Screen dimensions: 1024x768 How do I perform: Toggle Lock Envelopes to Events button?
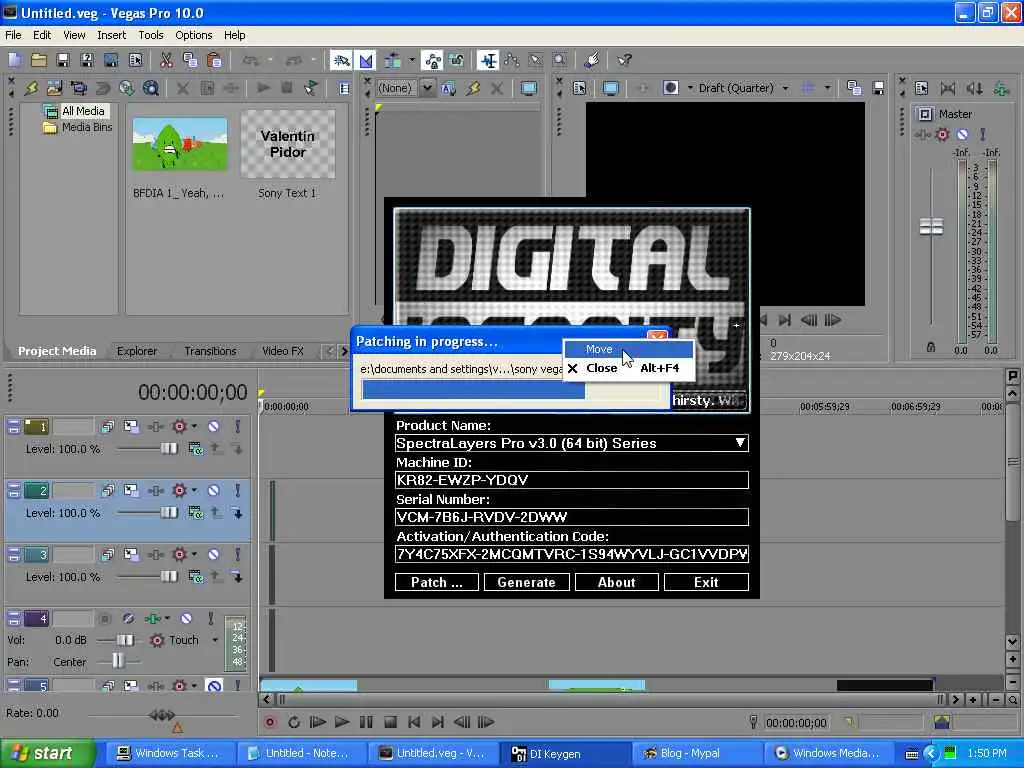(x=432, y=60)
